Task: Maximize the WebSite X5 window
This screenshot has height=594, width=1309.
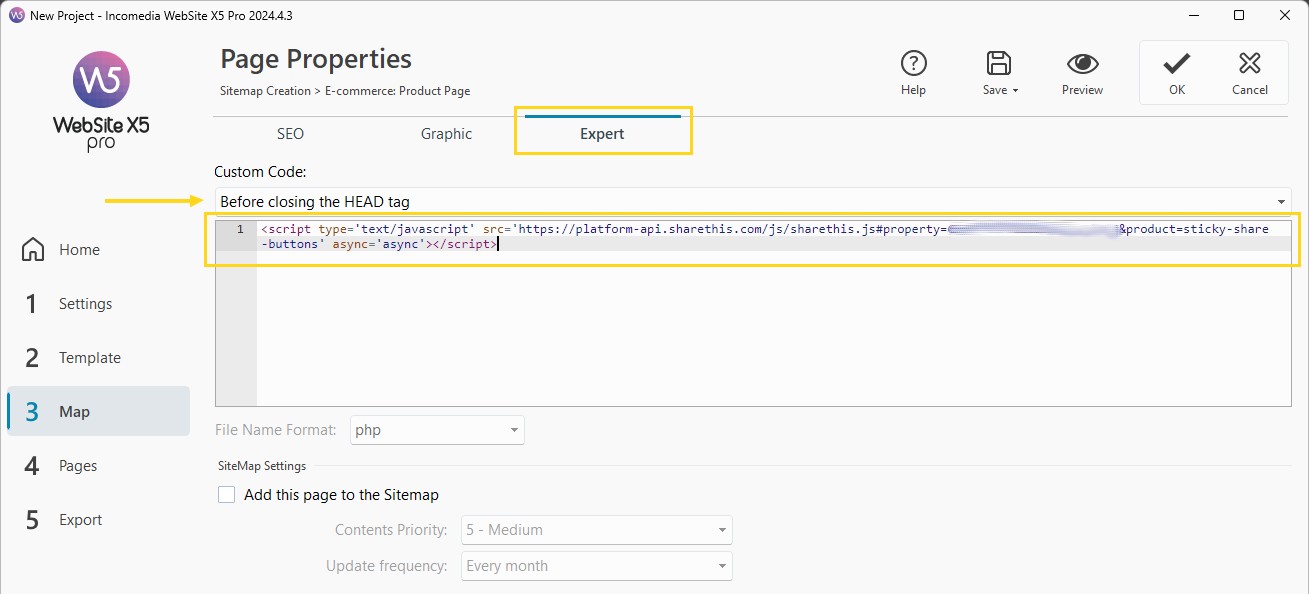Action: point(1239,16)
